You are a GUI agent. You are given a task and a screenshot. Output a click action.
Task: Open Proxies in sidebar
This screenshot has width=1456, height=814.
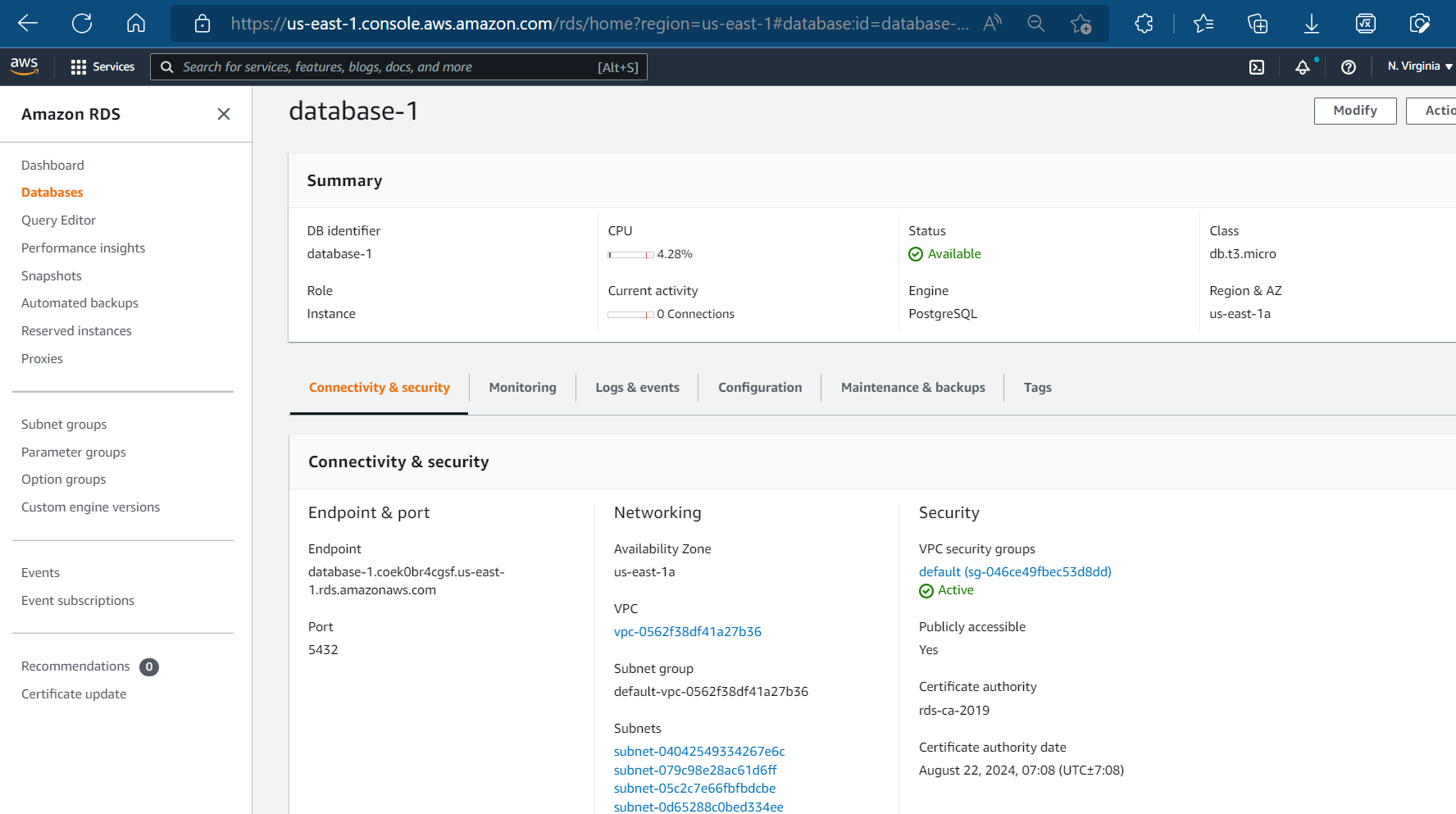click(x=42, y=359)
